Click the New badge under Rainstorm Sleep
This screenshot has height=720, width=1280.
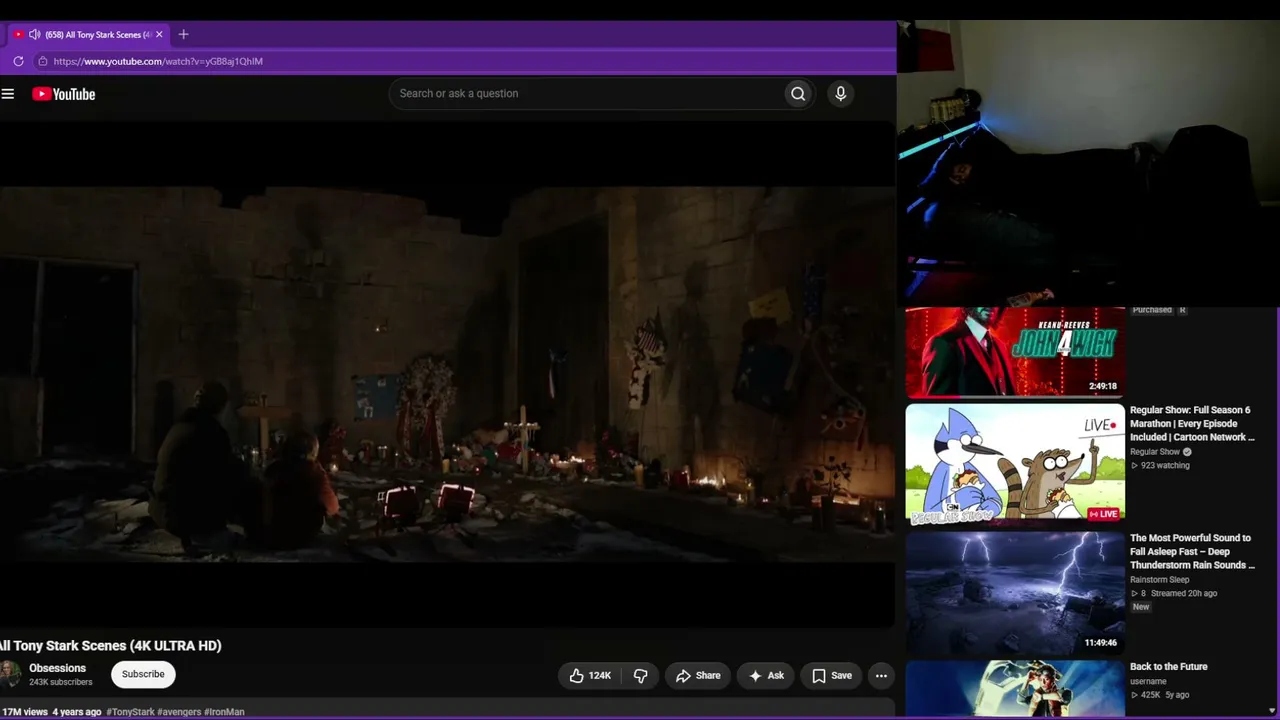tap(1141, 608)
